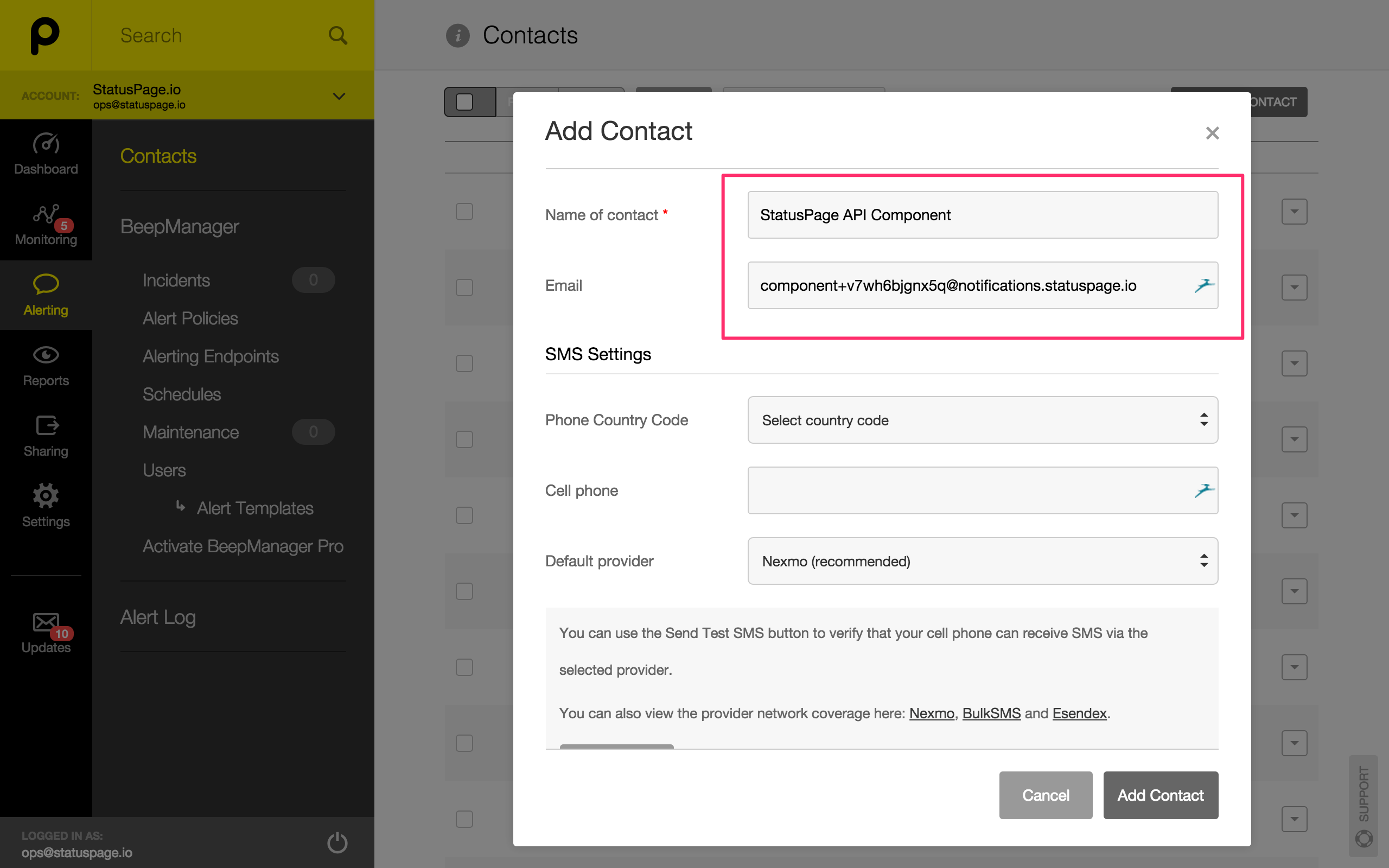Open the Sharing export icon

[x=46, y=426]
